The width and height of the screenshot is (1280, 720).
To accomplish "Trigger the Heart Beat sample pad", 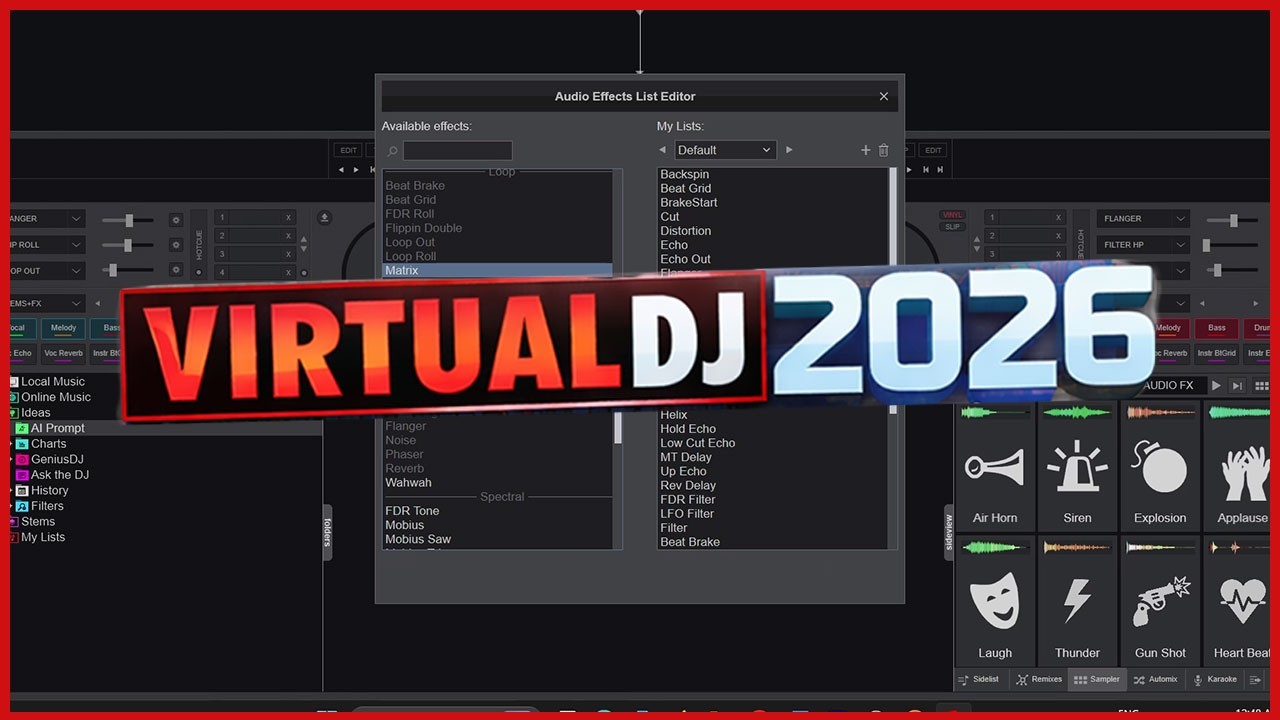I will [x=1238, y=601].
